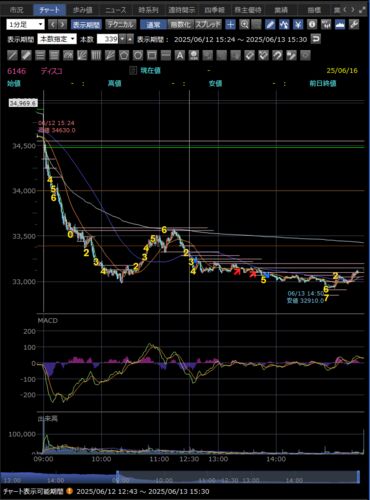Toggle the crosshair cursor icon
This screenshot has width=370, height=500.
point(230,24)
